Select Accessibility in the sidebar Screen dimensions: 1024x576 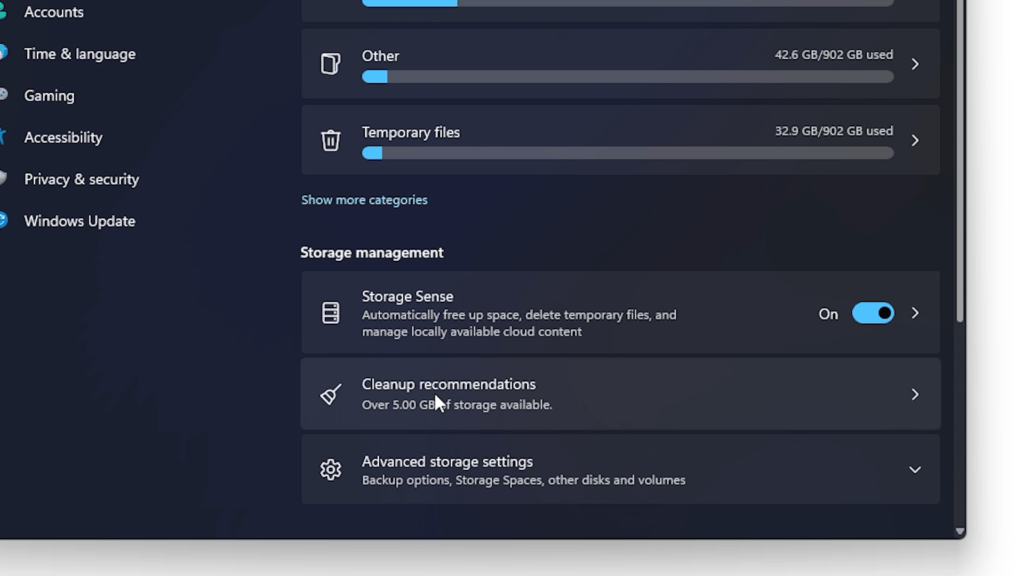(x=63, y=137)
